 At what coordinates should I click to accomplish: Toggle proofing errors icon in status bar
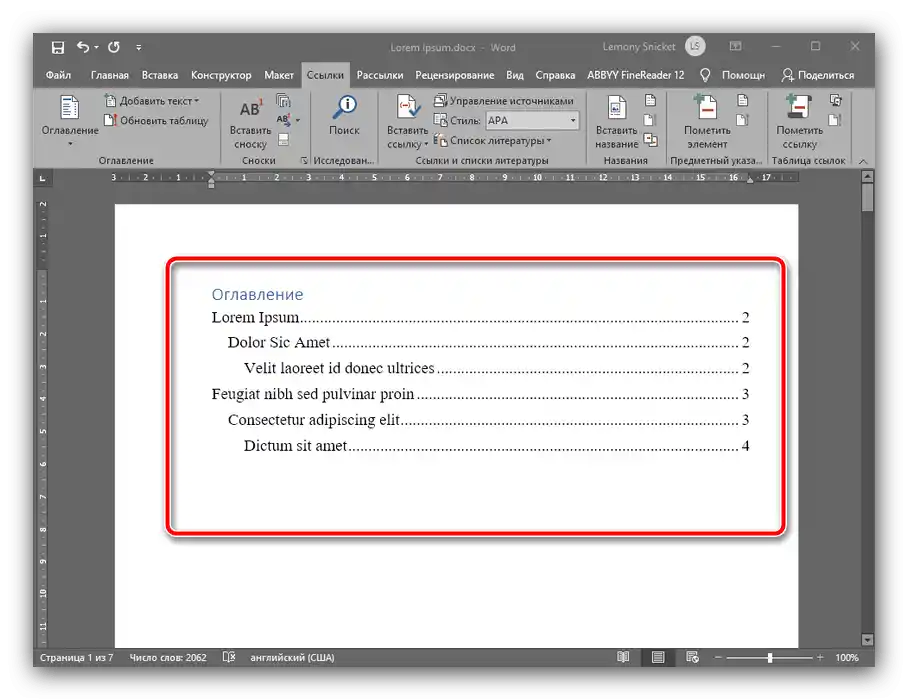tap(228, 657)
